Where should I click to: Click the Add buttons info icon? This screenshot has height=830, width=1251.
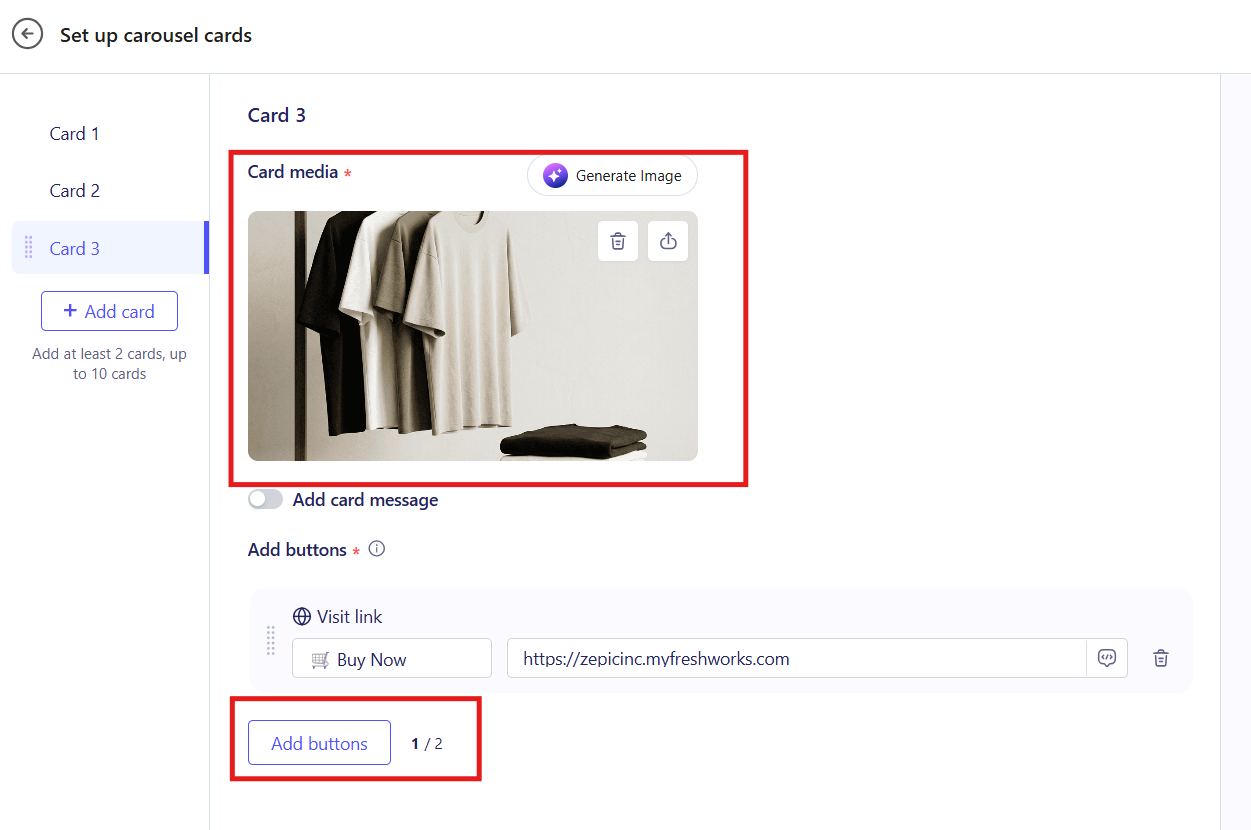coord(377,549)
